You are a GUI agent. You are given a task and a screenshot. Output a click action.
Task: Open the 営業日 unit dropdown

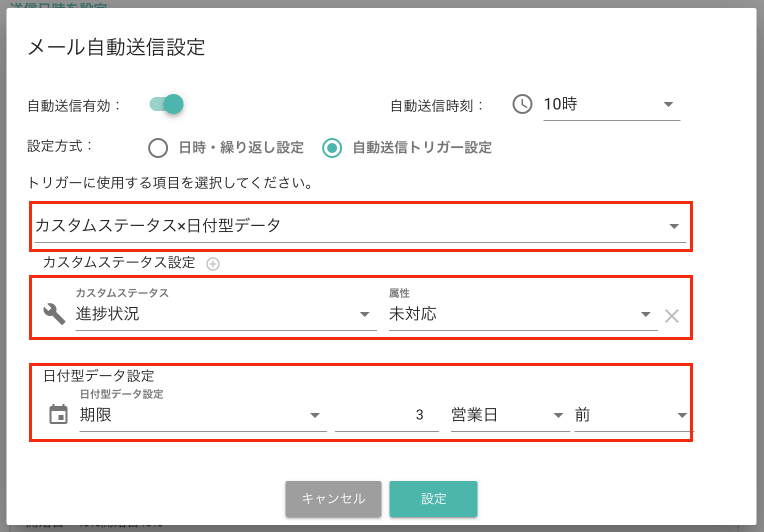(x=510, y=415)
